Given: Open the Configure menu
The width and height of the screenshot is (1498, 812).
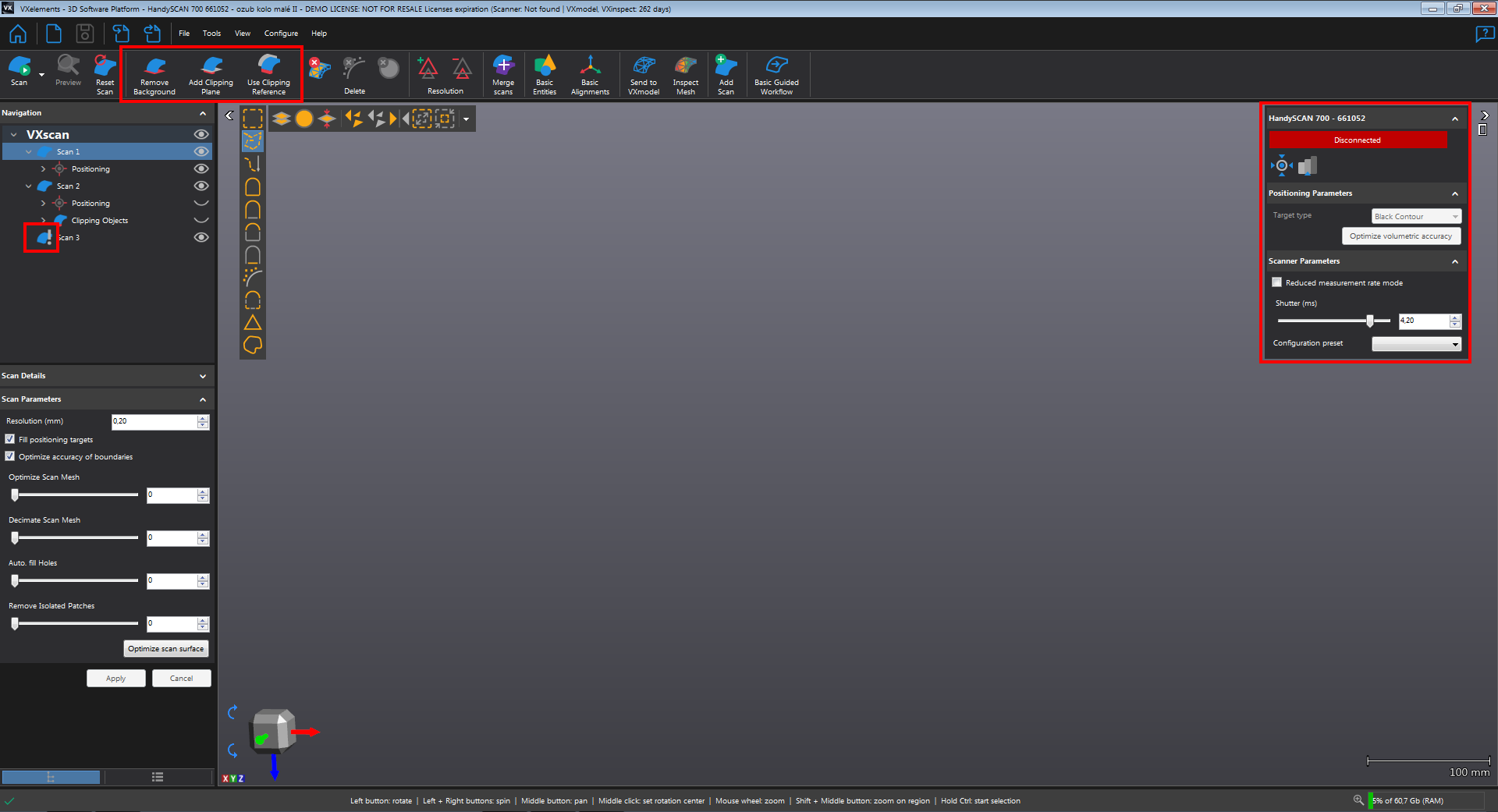Looking at the screenshot, I should (x=281, y=34).
